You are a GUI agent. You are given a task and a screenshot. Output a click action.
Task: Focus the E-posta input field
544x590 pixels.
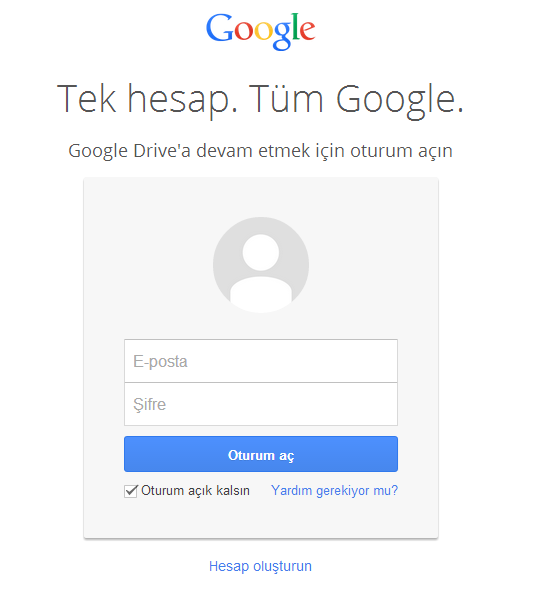[x=261, y=361]
